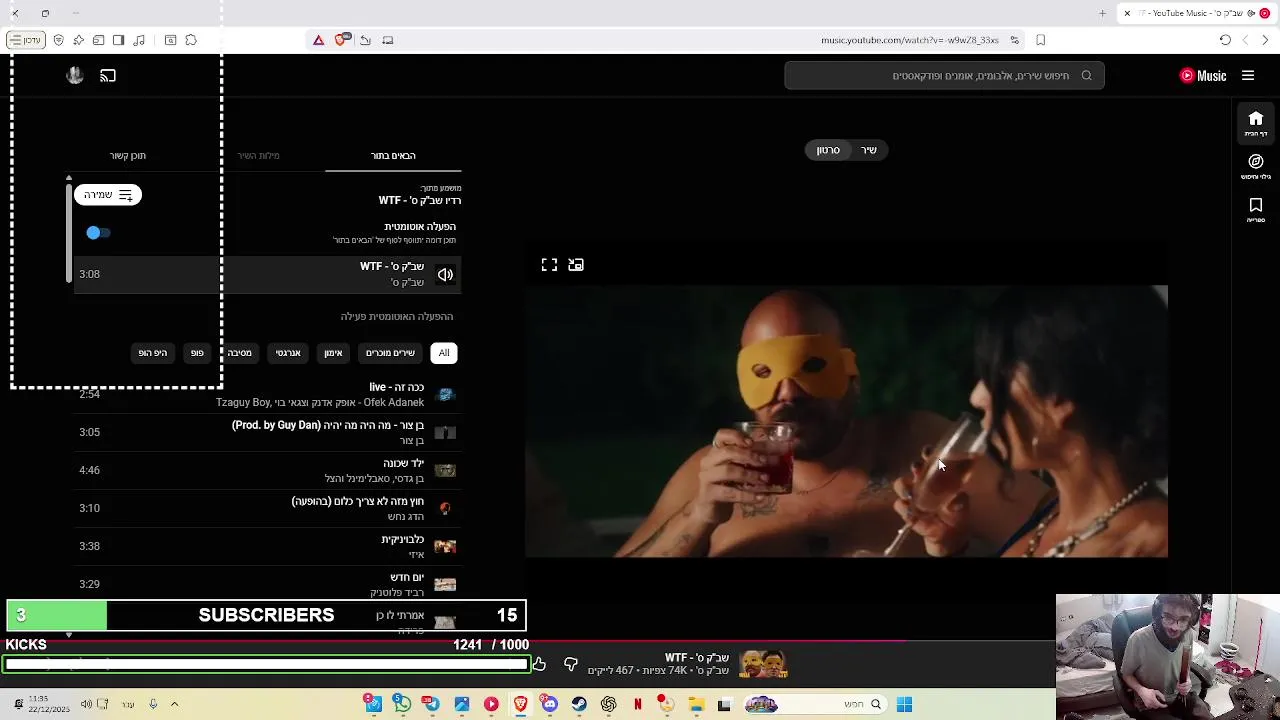Click the song search input field
Viewport: 1280px width, 720px height.
click(x=944, y=75)
